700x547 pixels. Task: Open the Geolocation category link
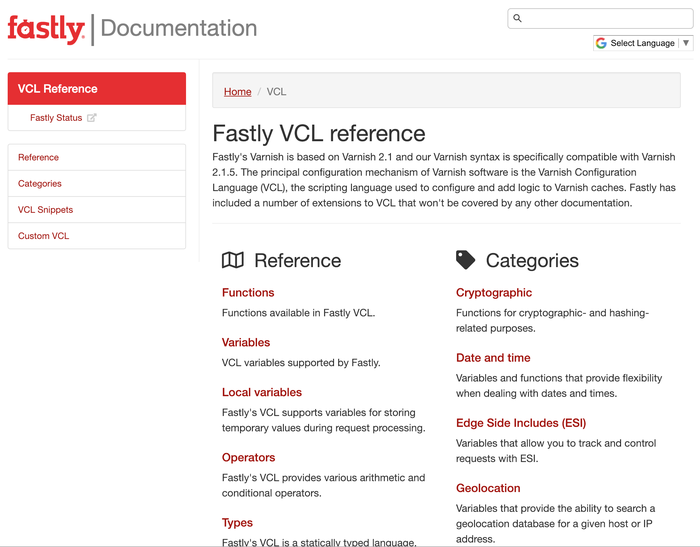pyautogui.click(x=488, y=488)
